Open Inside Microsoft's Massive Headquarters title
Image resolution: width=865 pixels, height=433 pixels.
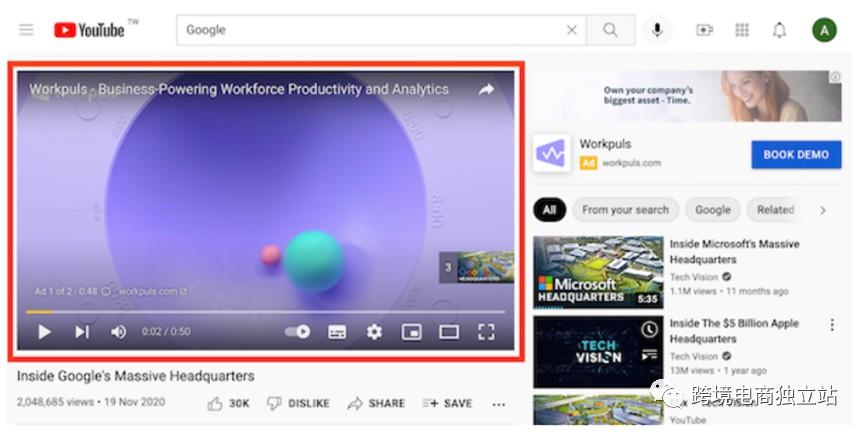(x=734, y=252)
